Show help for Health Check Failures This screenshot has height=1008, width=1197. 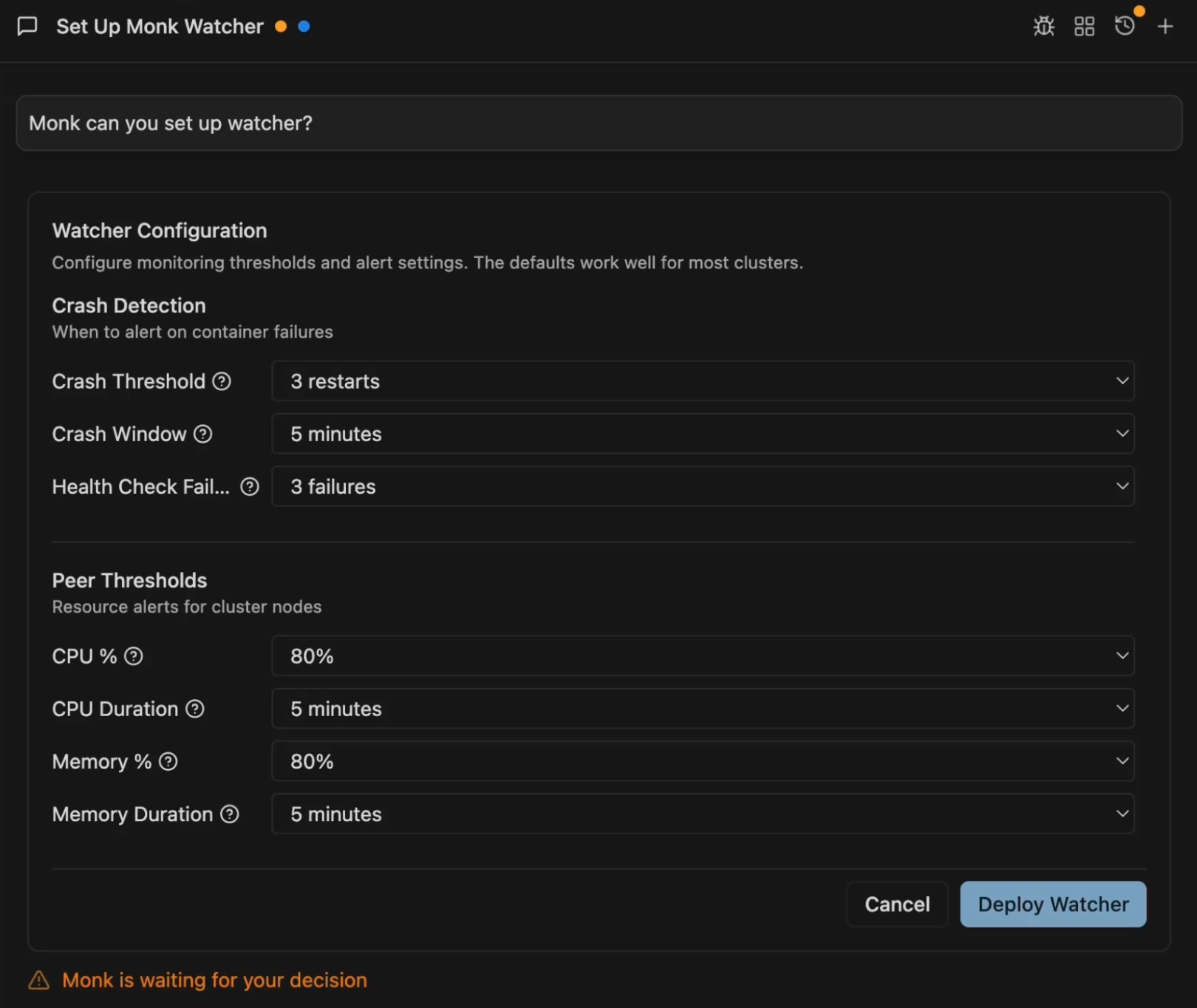point(250,486)
